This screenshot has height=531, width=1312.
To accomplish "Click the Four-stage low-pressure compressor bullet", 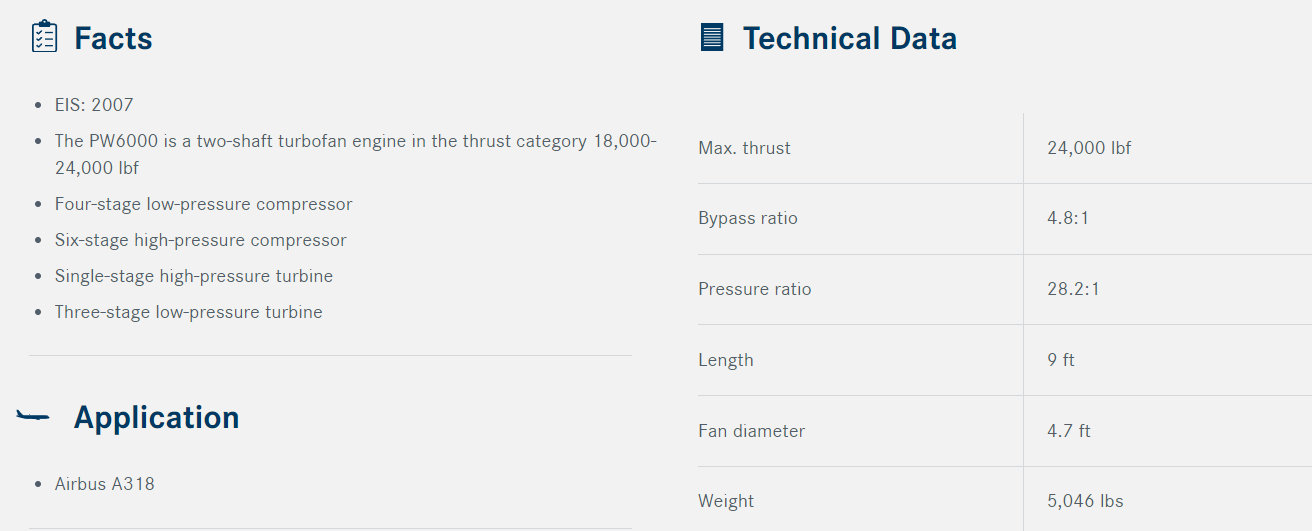I will click(x=204, y=204).
